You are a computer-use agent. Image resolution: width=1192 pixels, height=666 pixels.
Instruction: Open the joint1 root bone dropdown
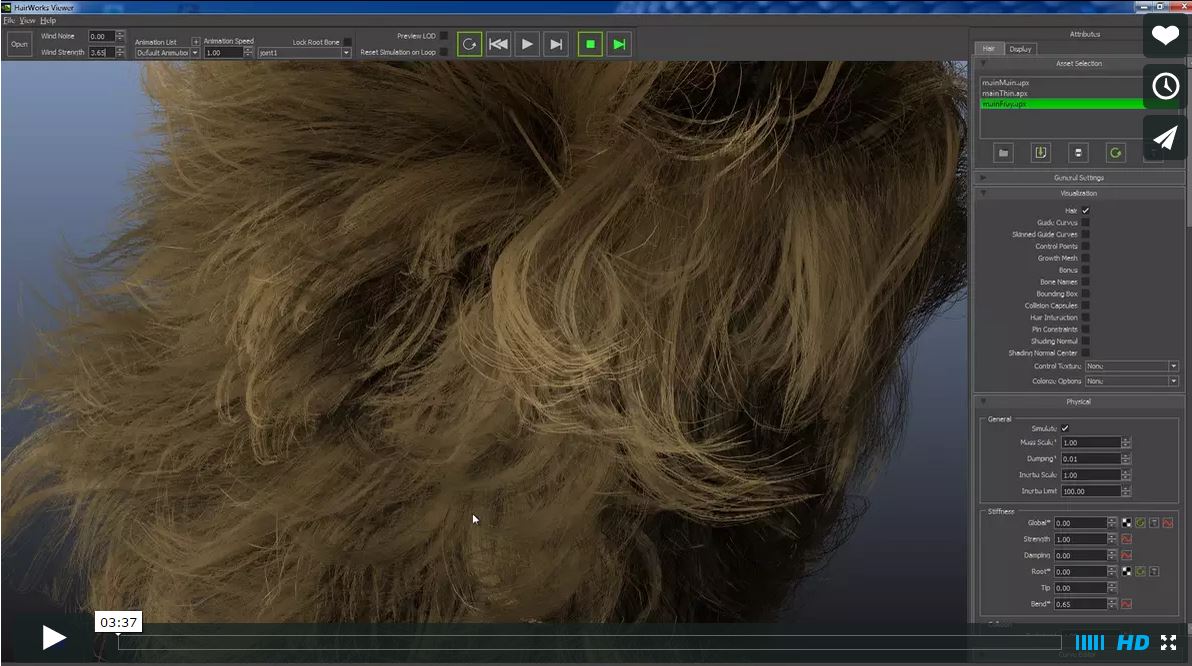(304, 52)
